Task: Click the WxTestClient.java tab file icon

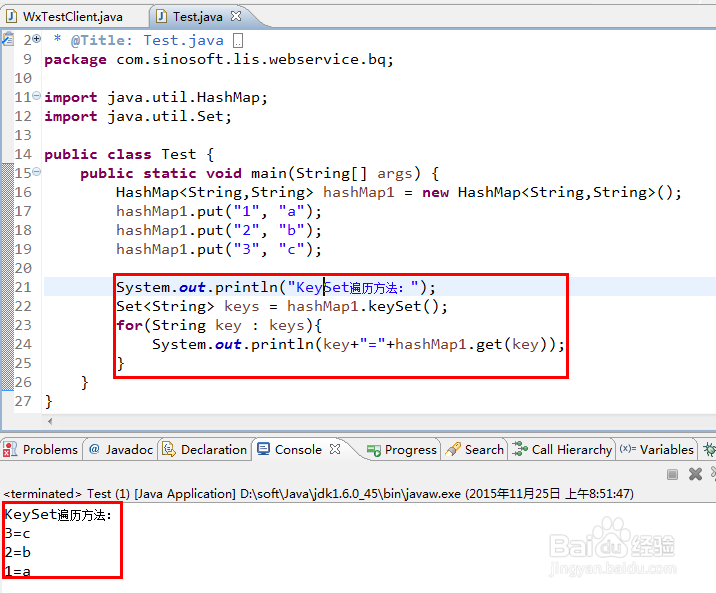Action: 12,16
